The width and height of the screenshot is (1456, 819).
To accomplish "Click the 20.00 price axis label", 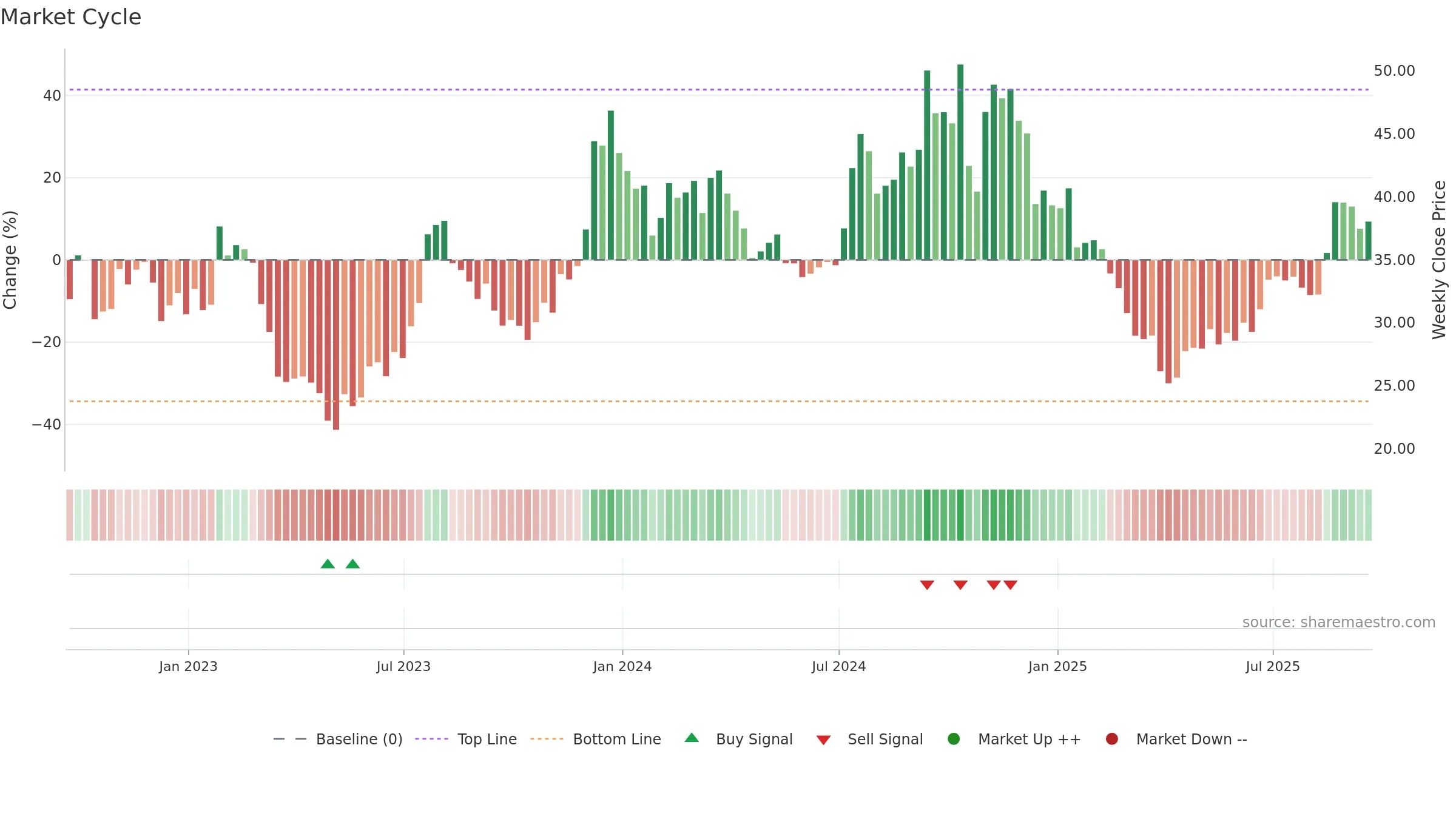I will [1394, 449].
